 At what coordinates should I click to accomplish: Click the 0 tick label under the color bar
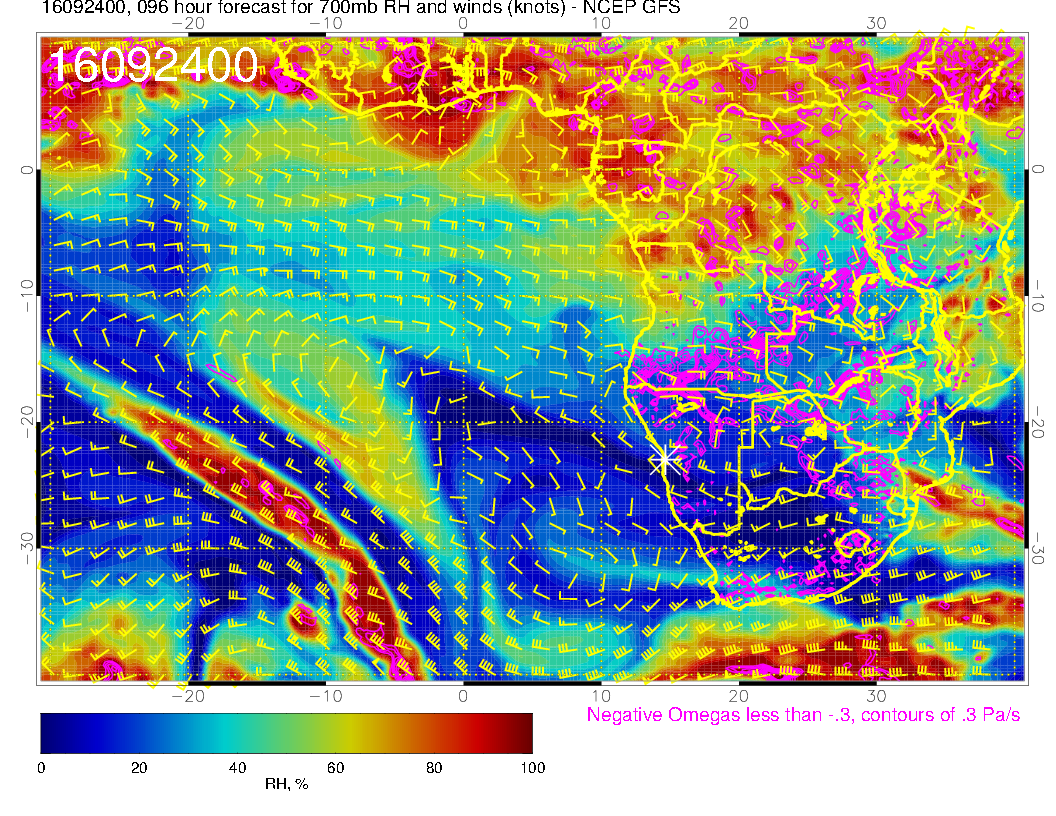(x=41, y=768)
